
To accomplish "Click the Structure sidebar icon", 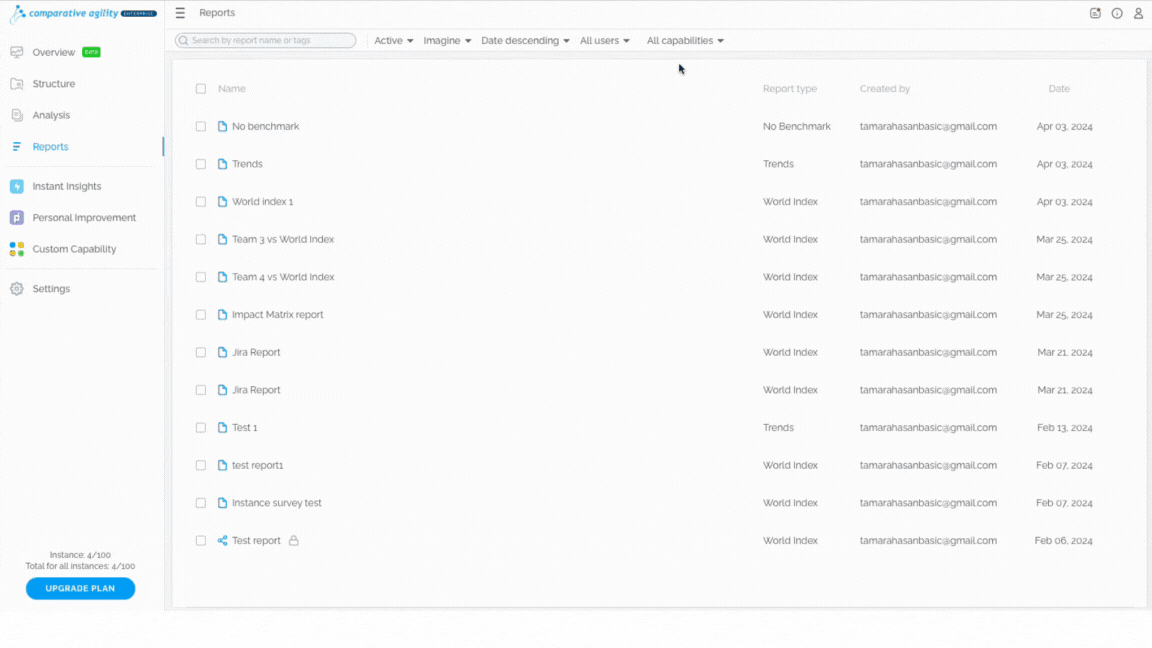I will coord(17,84).
